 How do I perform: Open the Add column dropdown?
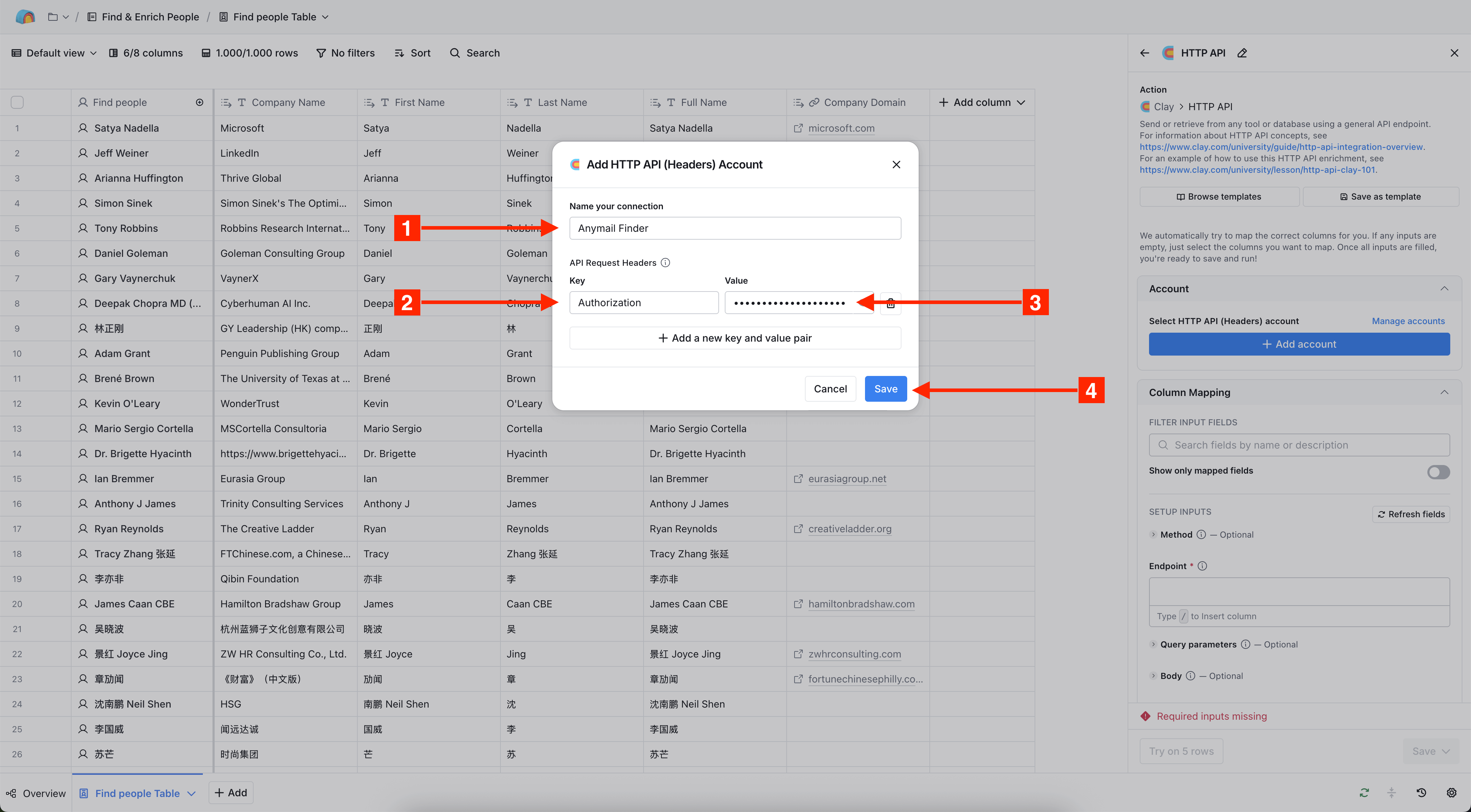tap(982, 102)
